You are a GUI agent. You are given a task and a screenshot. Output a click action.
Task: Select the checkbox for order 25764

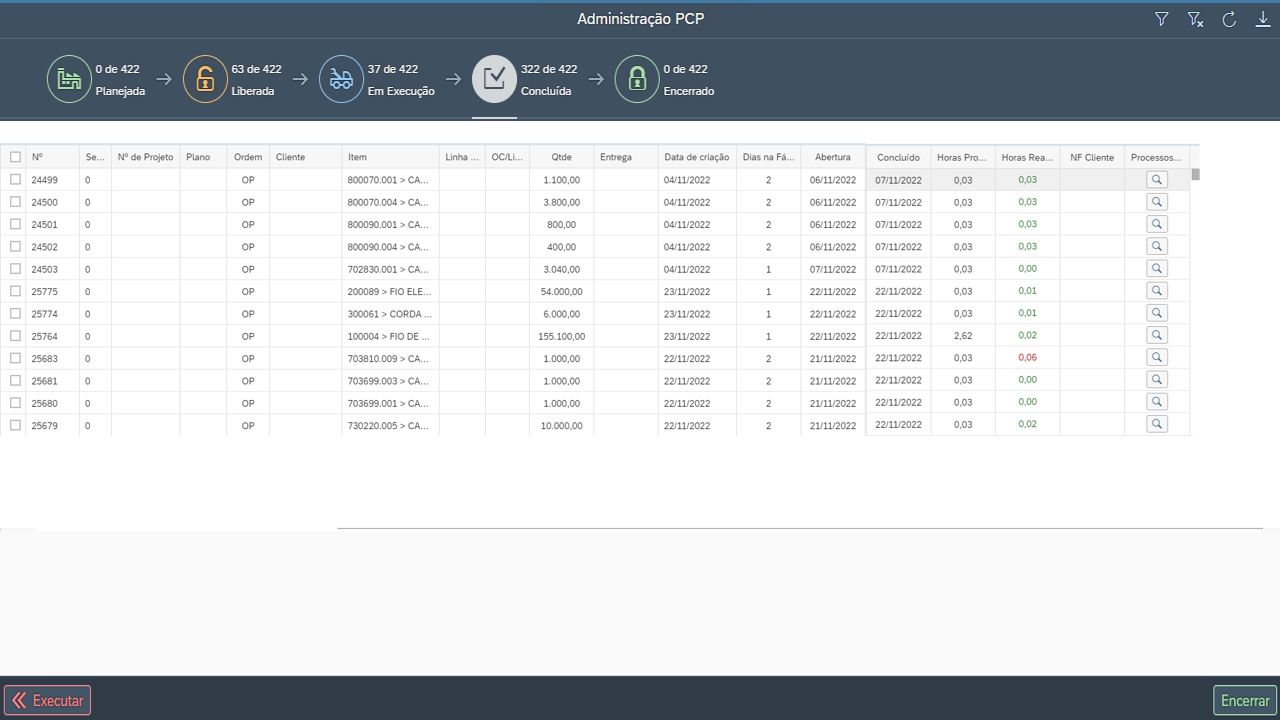pyautogui.click(x=15, y=336)
